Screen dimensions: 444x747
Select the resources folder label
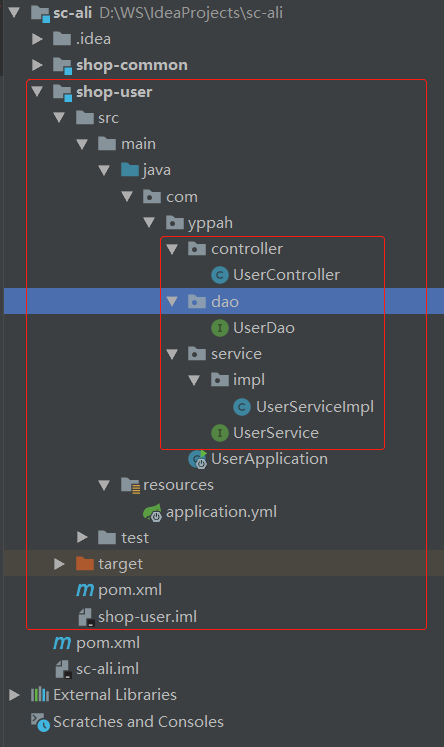click(x=178, y=485)
